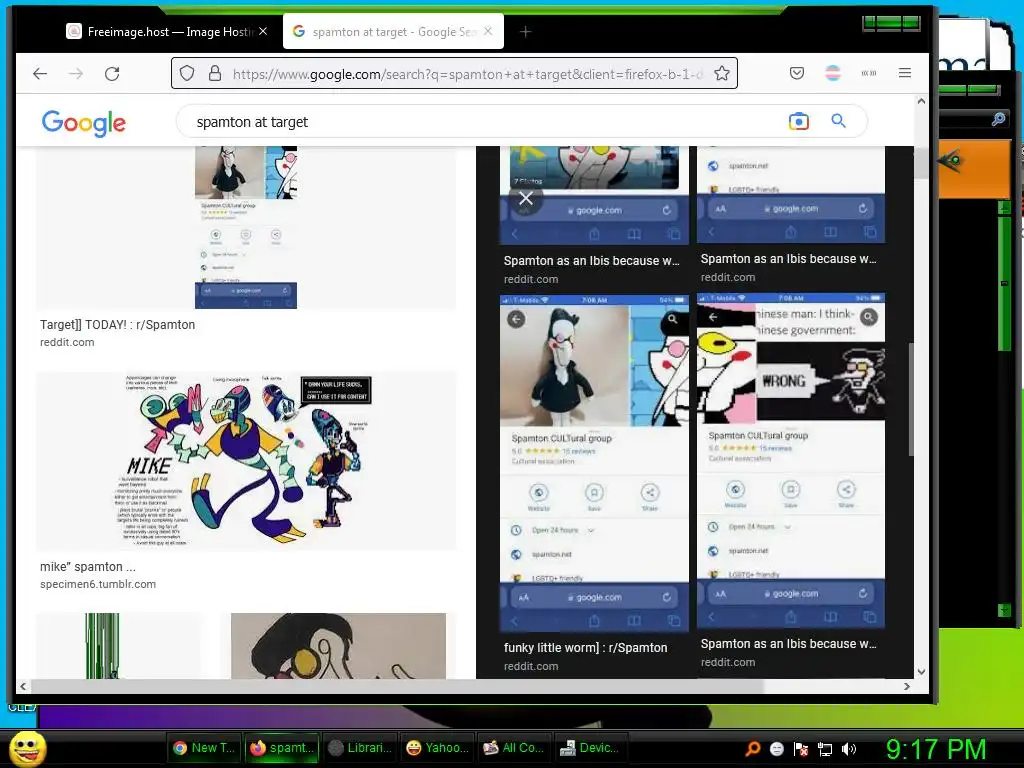Click the flag with red X tray icon
Image resolution: width=1024 pixels, height=768 pixels.
[801, 749]
